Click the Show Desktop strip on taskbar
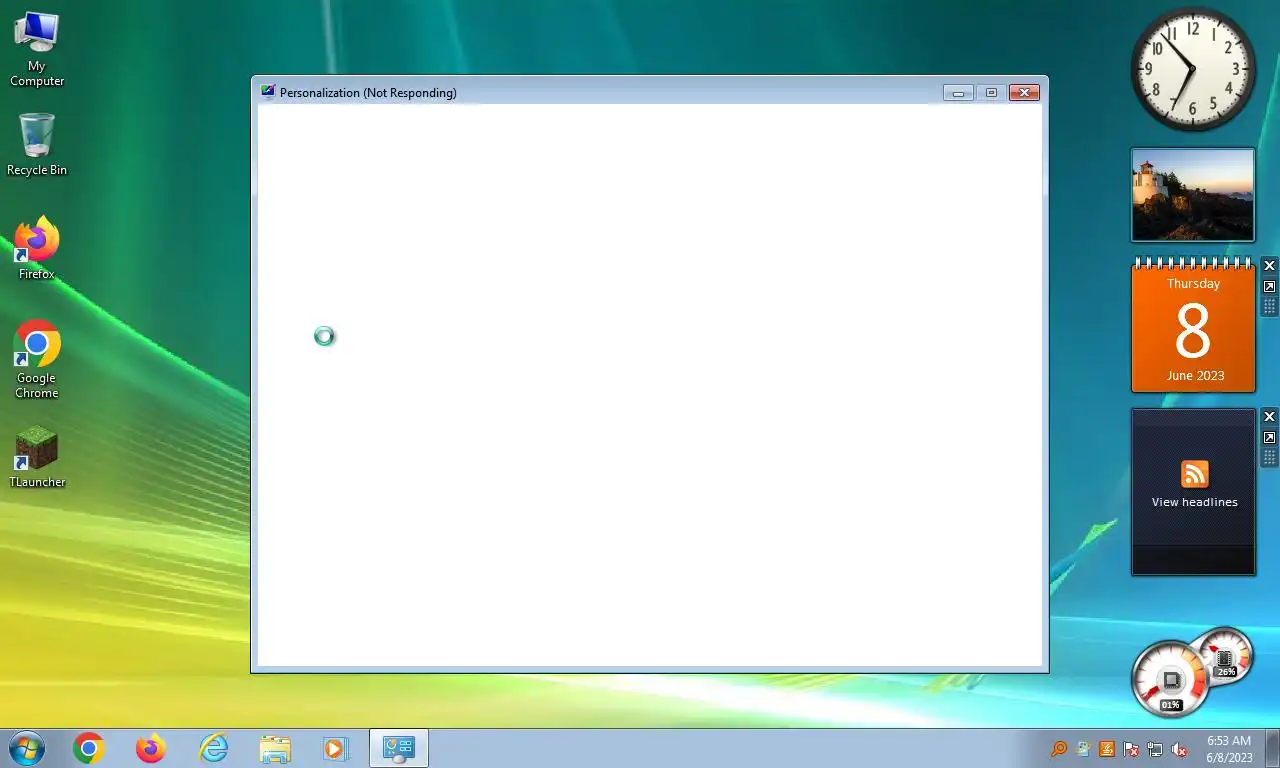 (1273, 748)
